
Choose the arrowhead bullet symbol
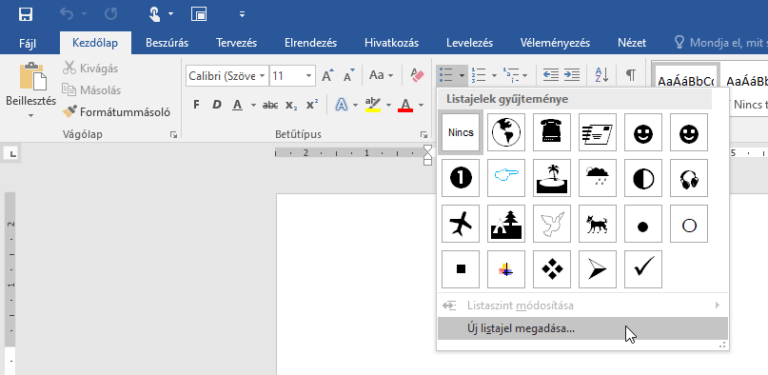click(x=598, y=269)
